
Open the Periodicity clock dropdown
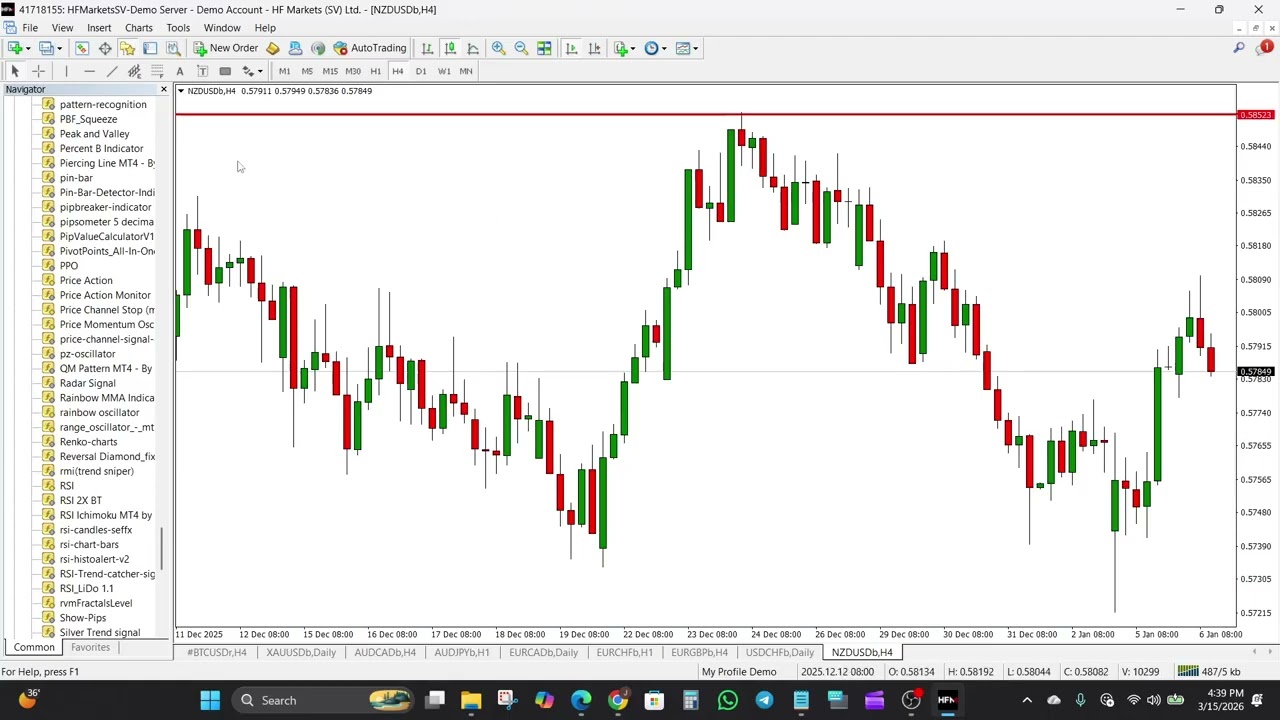[x=656, y=48]
